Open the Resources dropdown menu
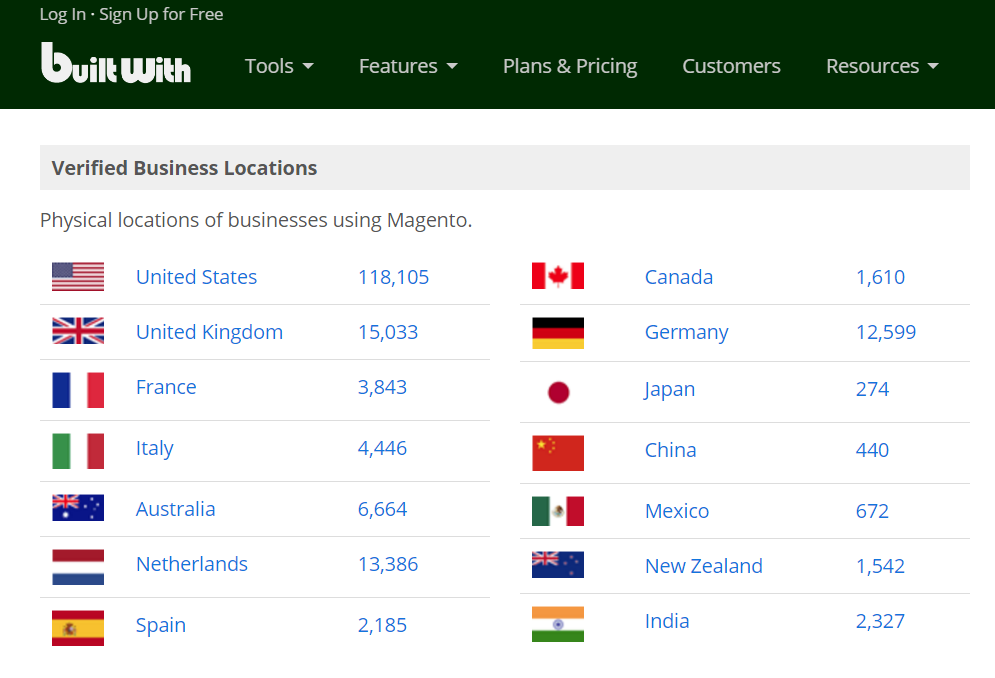This screenshot has width=995, height=678. point(882,66)
